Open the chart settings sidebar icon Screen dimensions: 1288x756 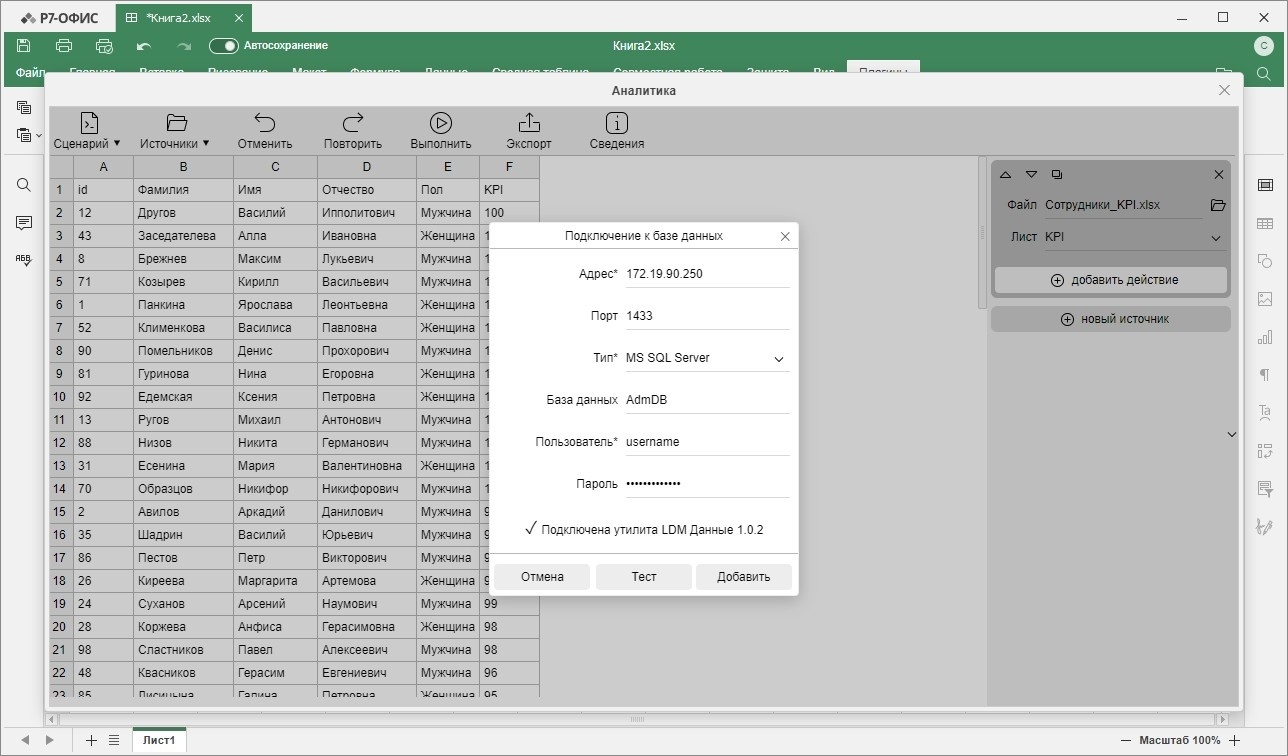click(x=1265, y=337)
